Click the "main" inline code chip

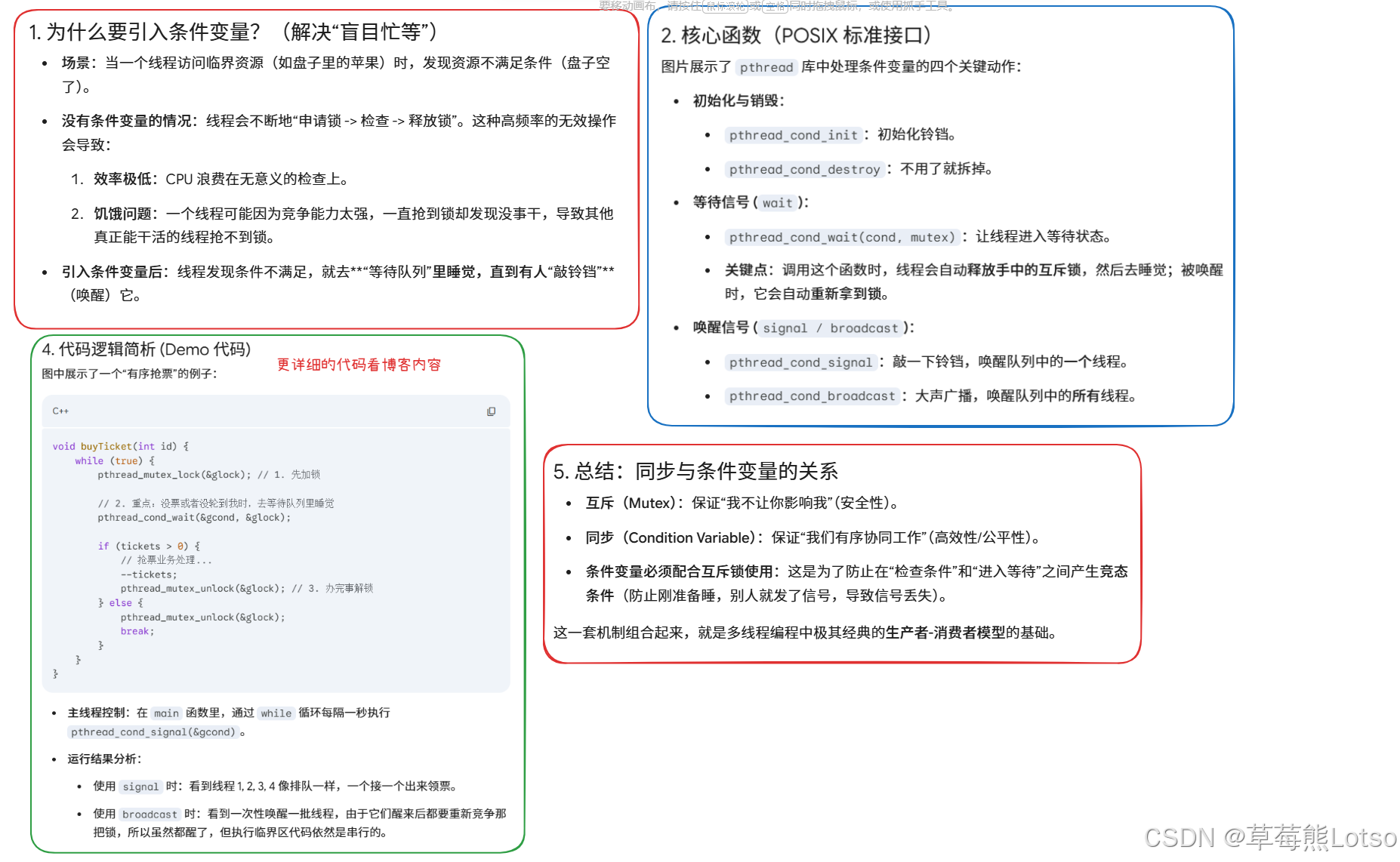click(166, 713)
